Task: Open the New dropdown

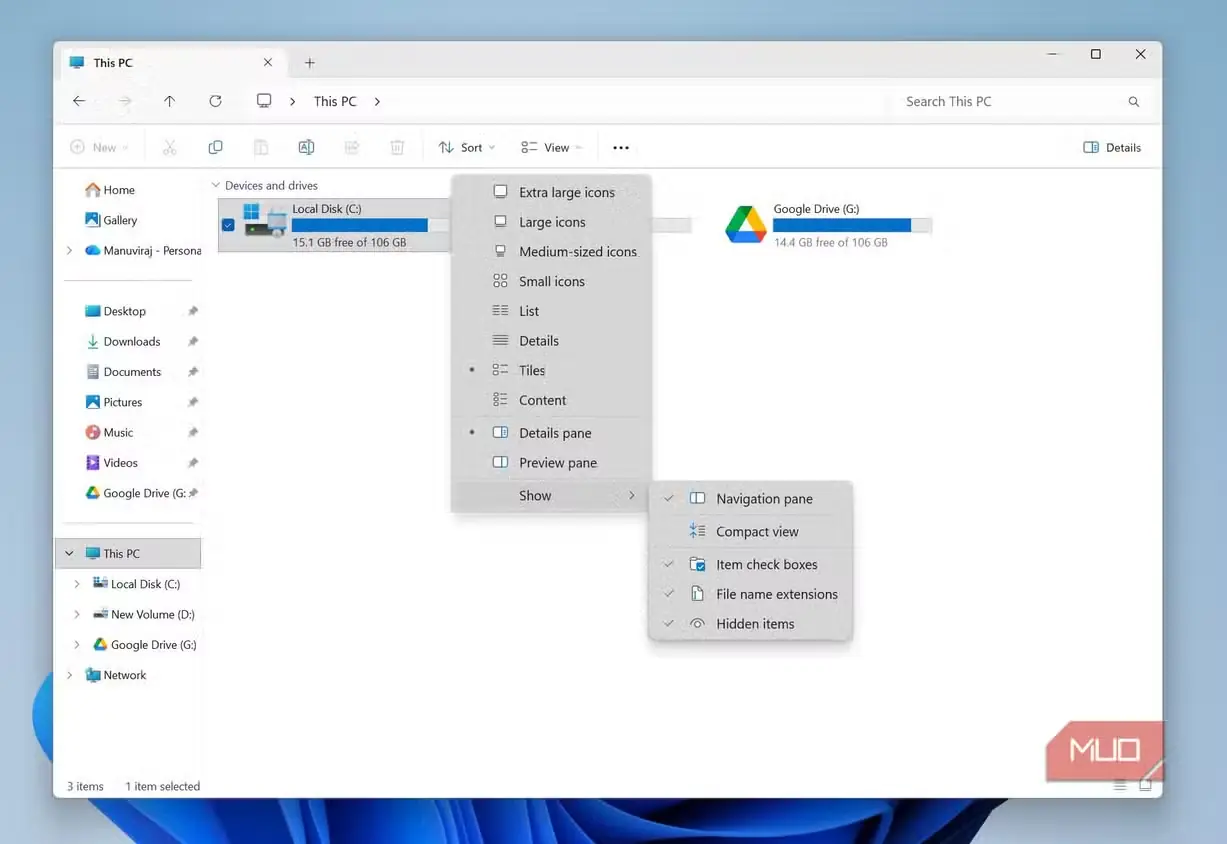Action: [99, 148]
